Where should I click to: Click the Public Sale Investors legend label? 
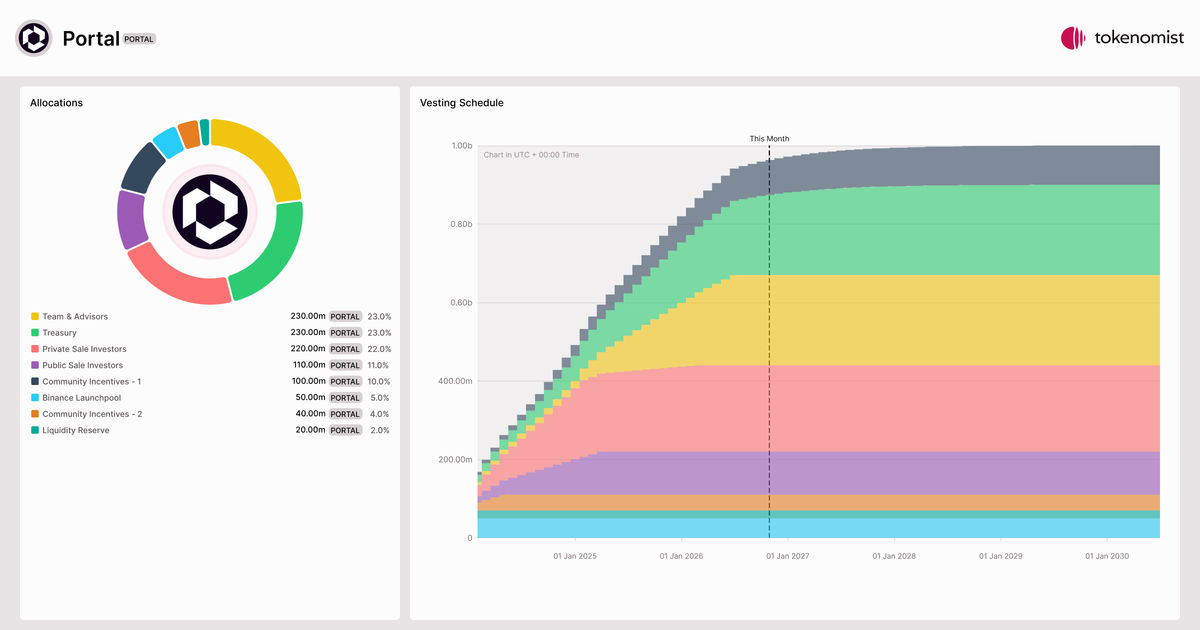tap(82, 365)
